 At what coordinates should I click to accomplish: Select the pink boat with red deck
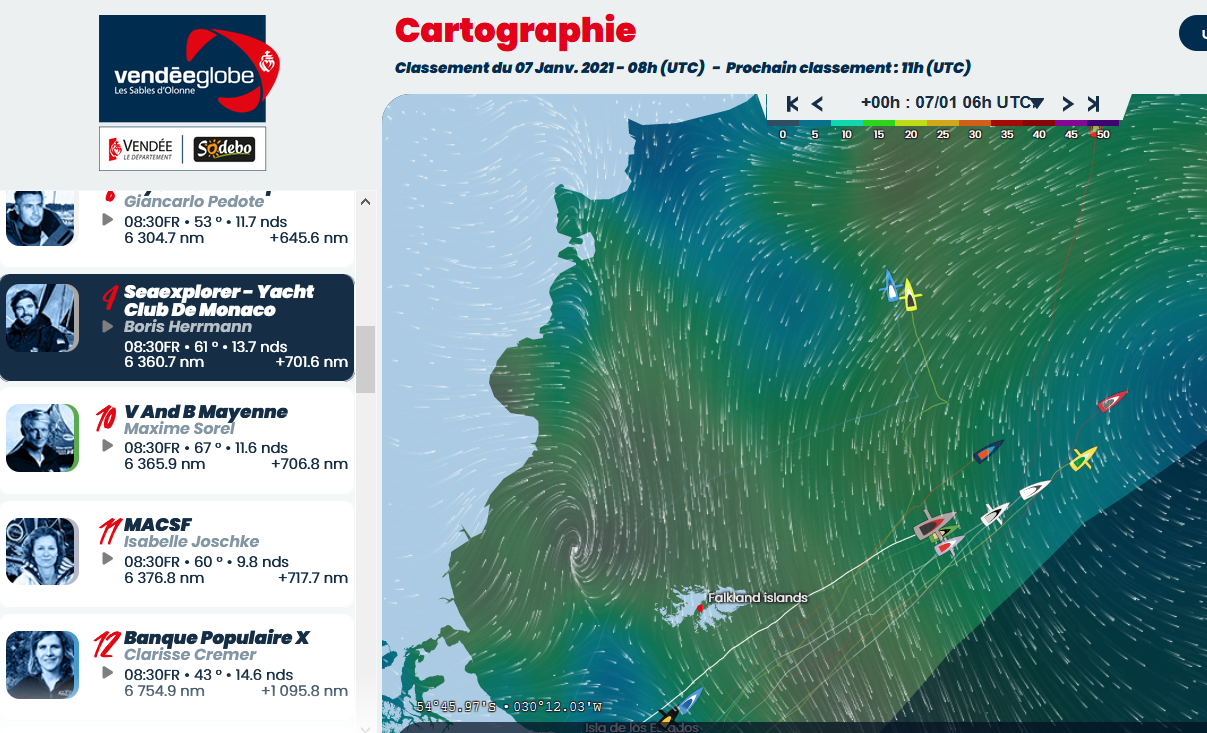pos(949,545)
